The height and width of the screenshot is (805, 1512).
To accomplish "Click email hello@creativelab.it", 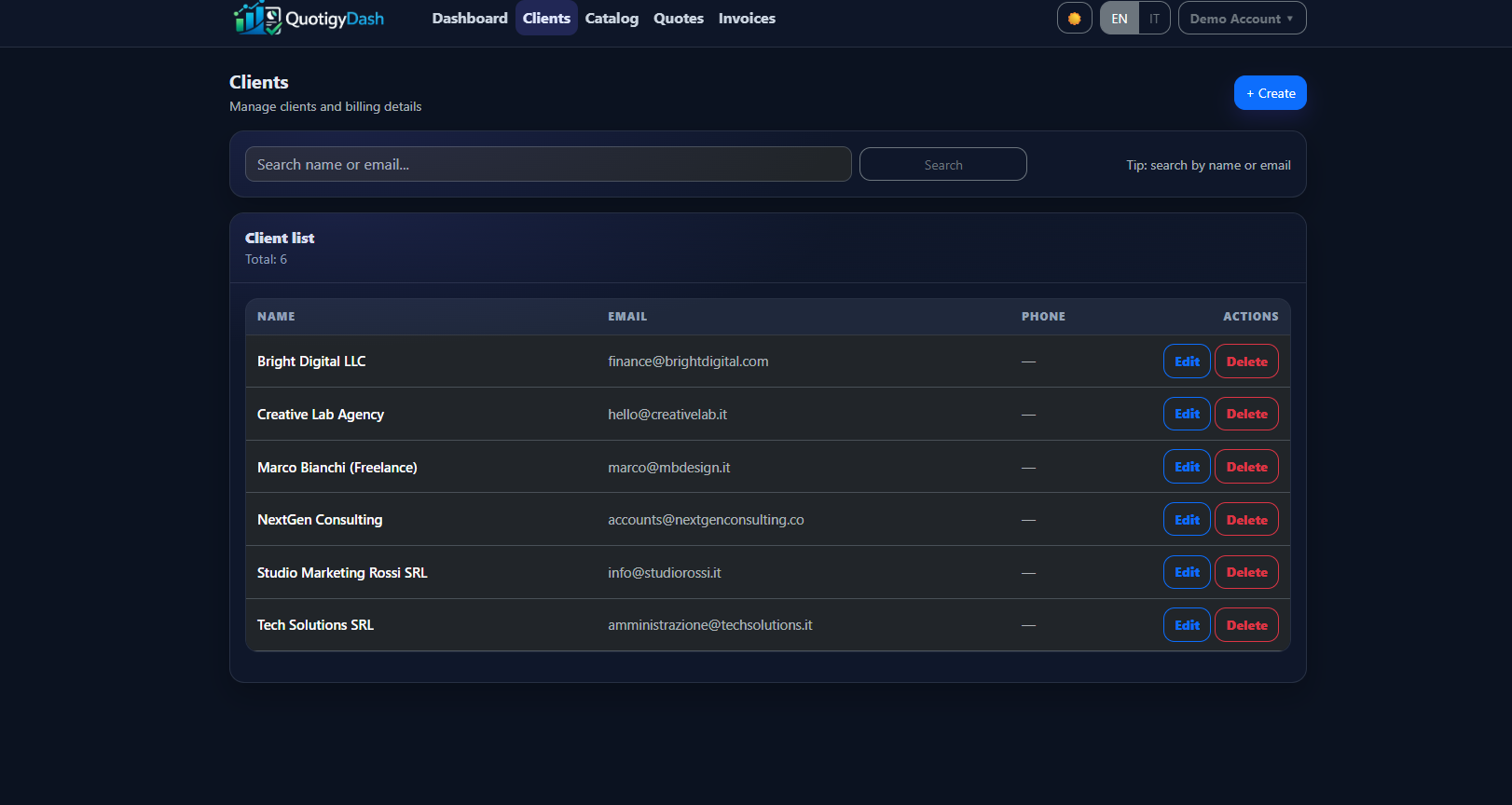I will point(667,415).
